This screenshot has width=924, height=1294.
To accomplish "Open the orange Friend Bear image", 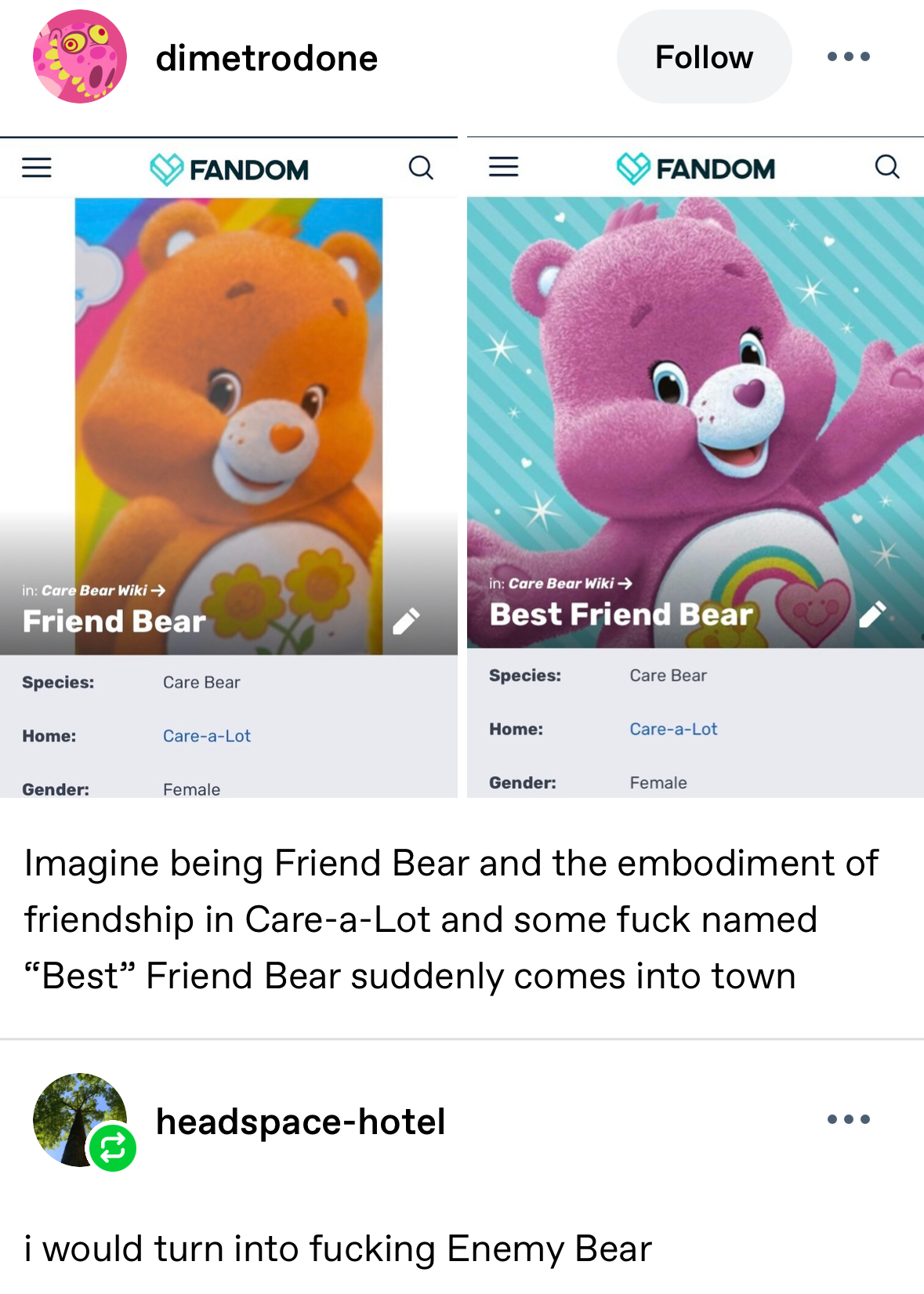I will (229, 426).
